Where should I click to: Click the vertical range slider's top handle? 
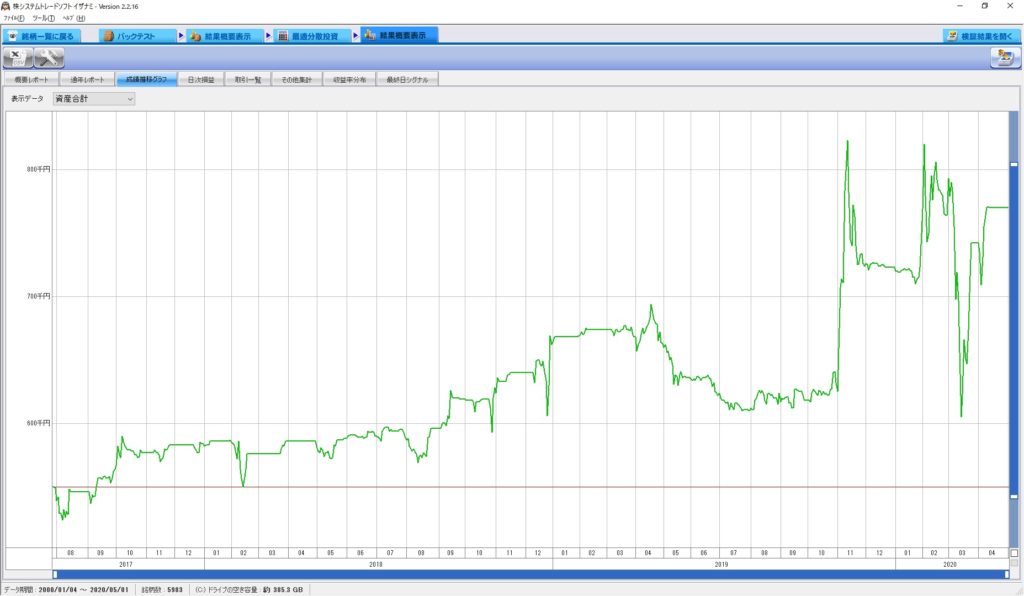click(1014, 164)
